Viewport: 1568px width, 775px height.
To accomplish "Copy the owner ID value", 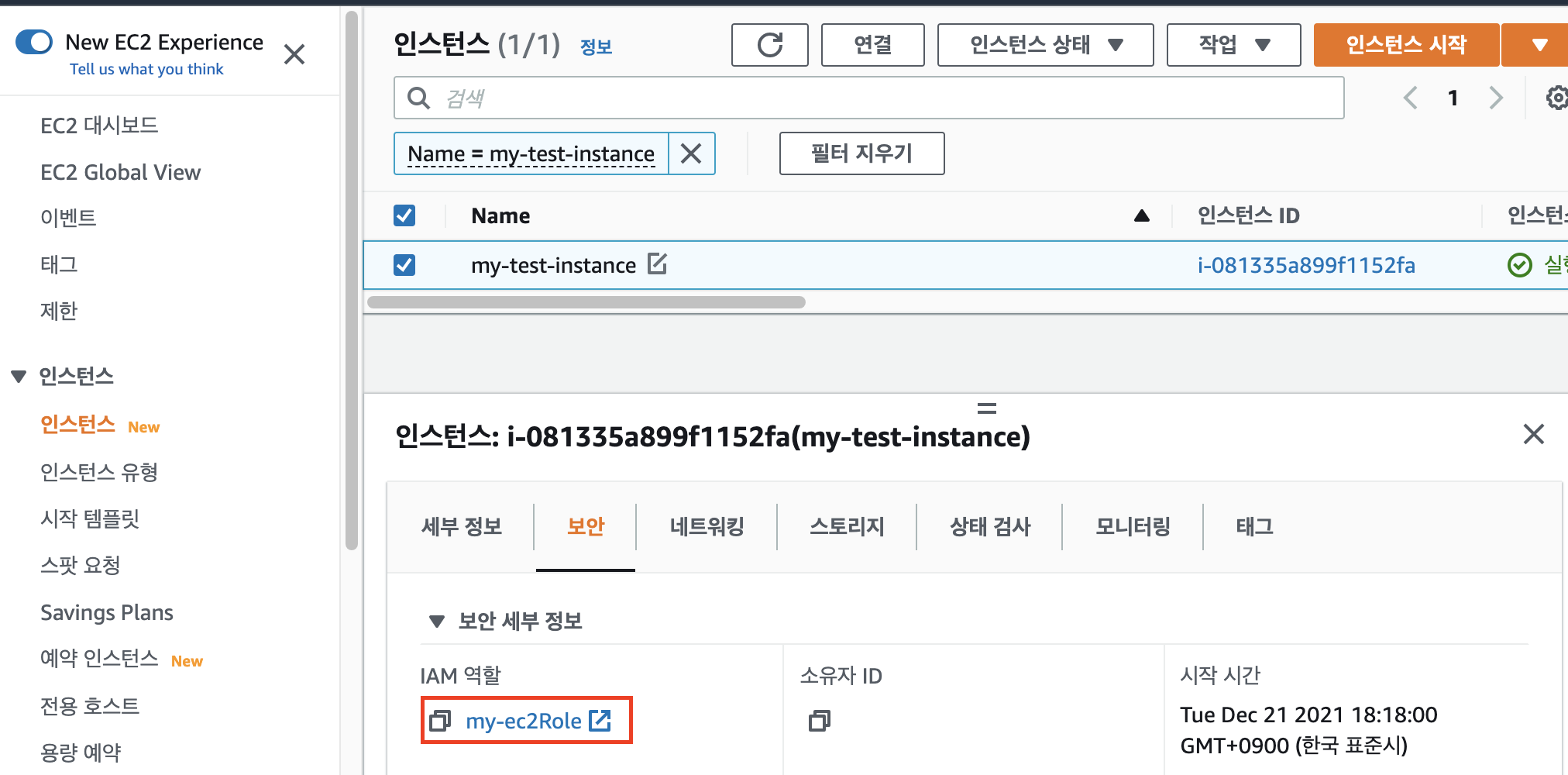I will 819,721.
